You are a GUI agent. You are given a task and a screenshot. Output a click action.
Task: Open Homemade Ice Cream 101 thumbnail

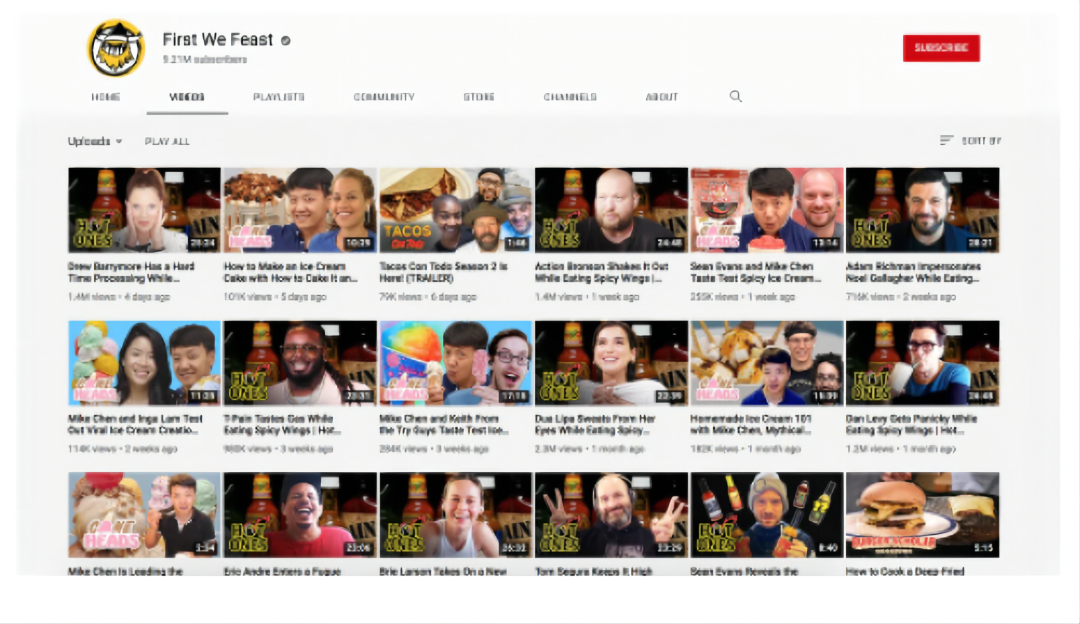click(x=767, y=363)
